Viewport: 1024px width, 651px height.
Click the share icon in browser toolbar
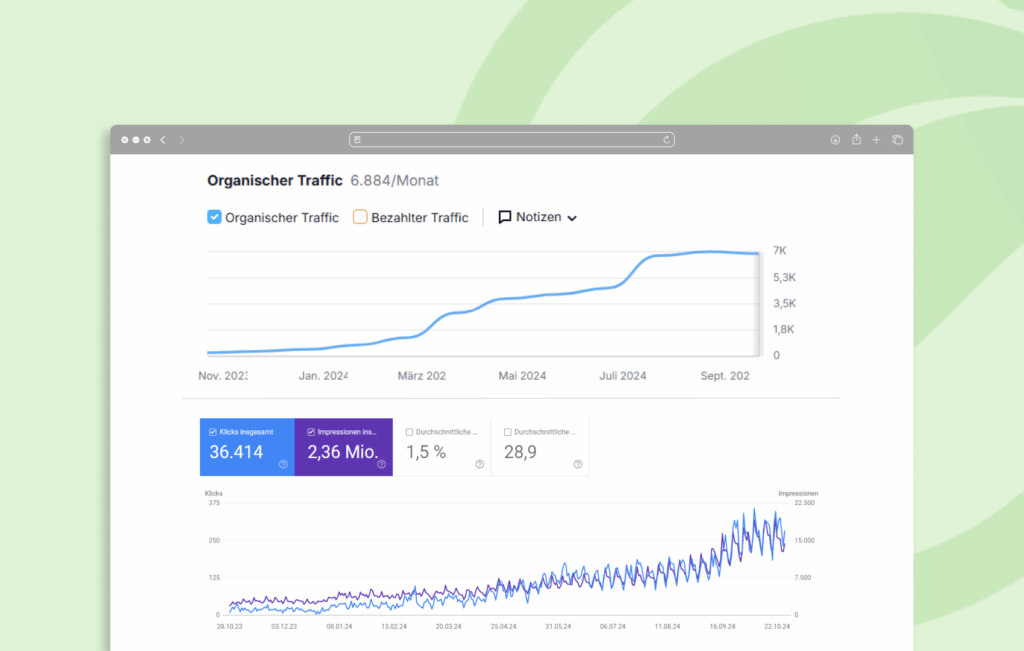pos(856,140)
